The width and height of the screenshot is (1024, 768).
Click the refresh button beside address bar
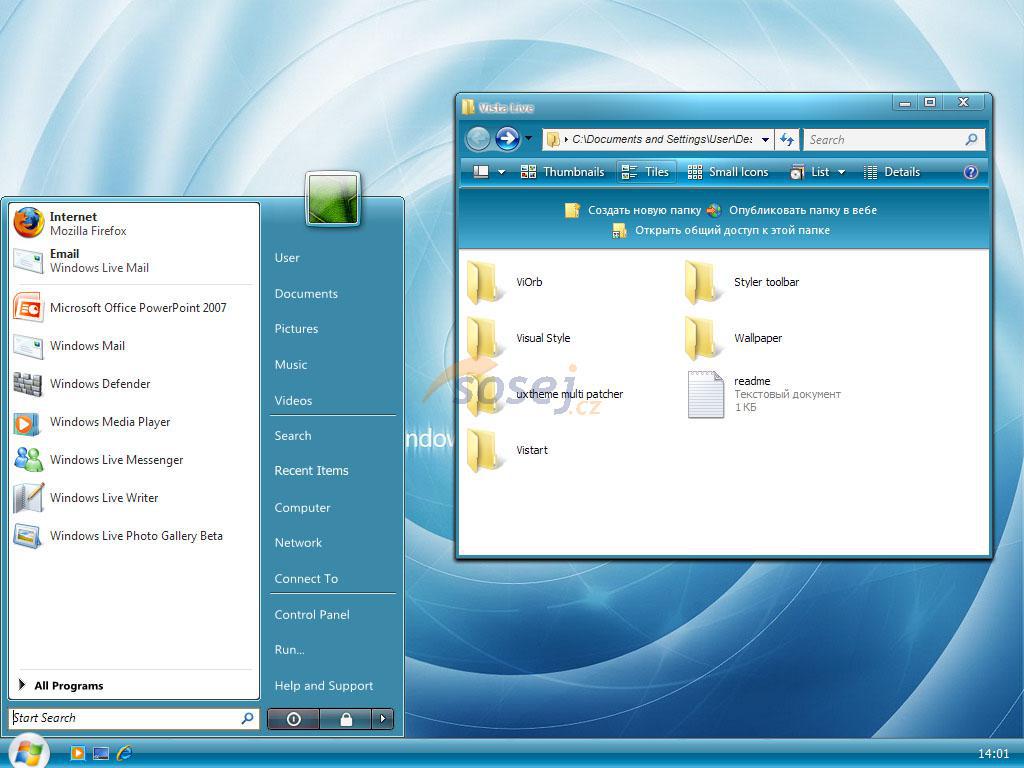point(787,139)
